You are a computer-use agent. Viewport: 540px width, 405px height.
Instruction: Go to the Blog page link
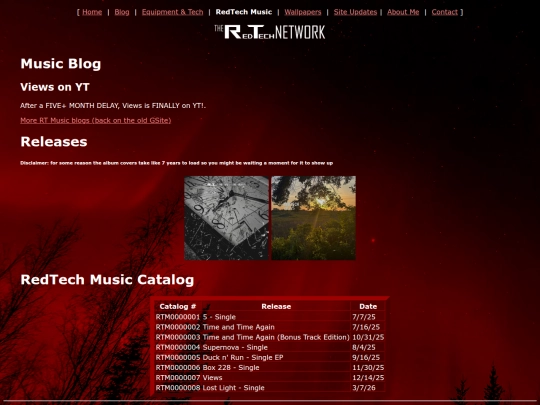[x=122, y=12]
